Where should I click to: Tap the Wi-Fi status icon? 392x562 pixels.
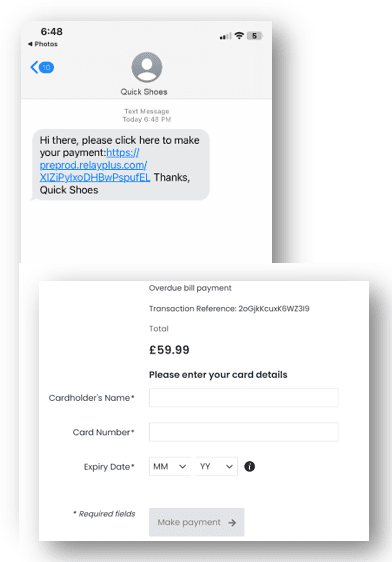coord(239,35)
